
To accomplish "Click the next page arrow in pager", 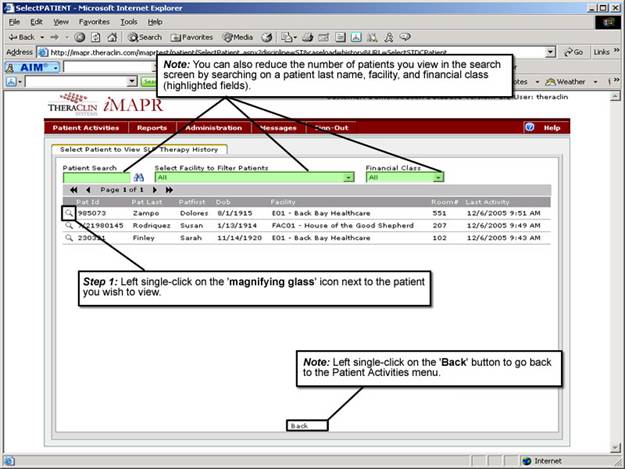I will [x=155, y=189].
